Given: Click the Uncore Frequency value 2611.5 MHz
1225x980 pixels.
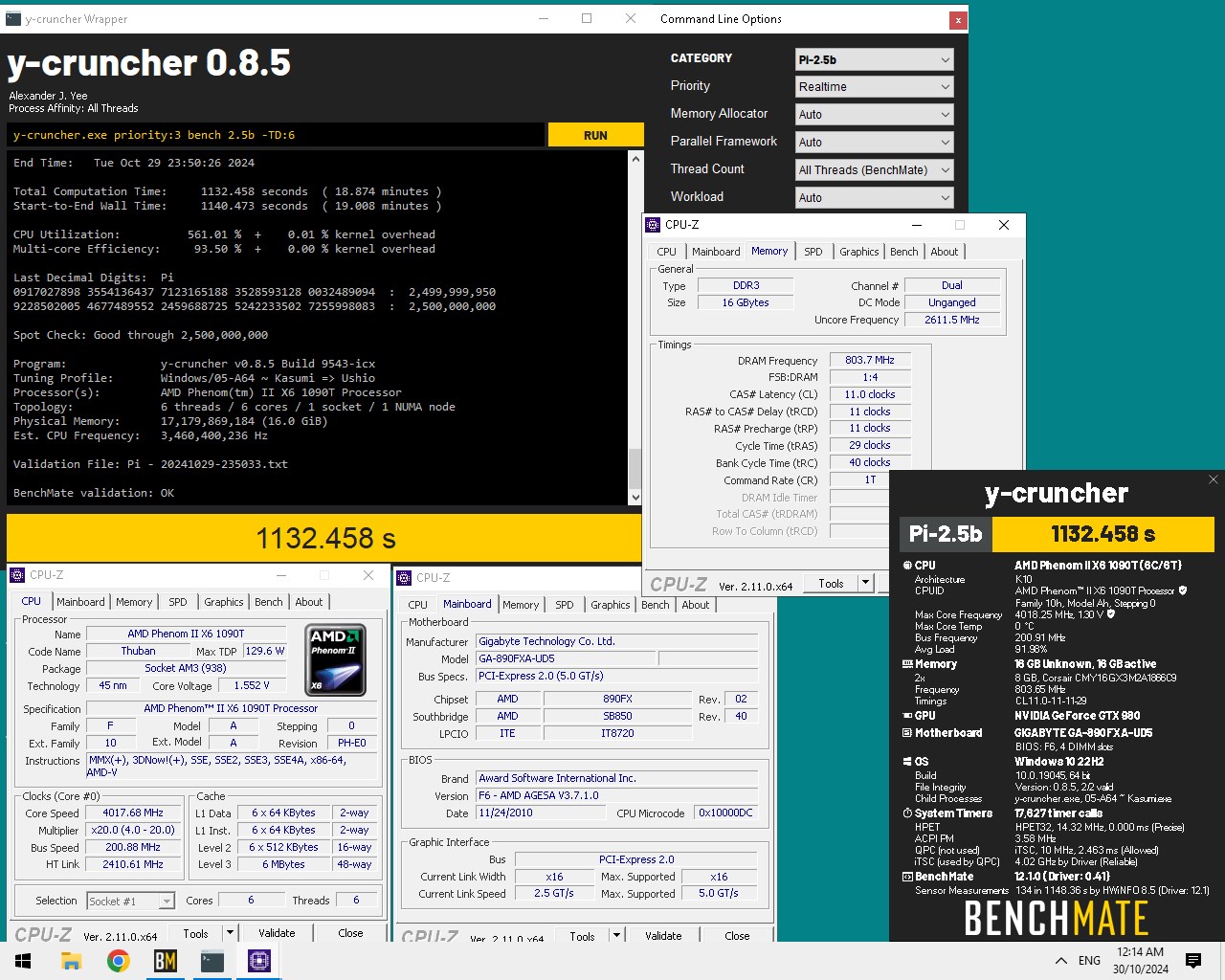Looking at the screenshot, I should (952, 320).
